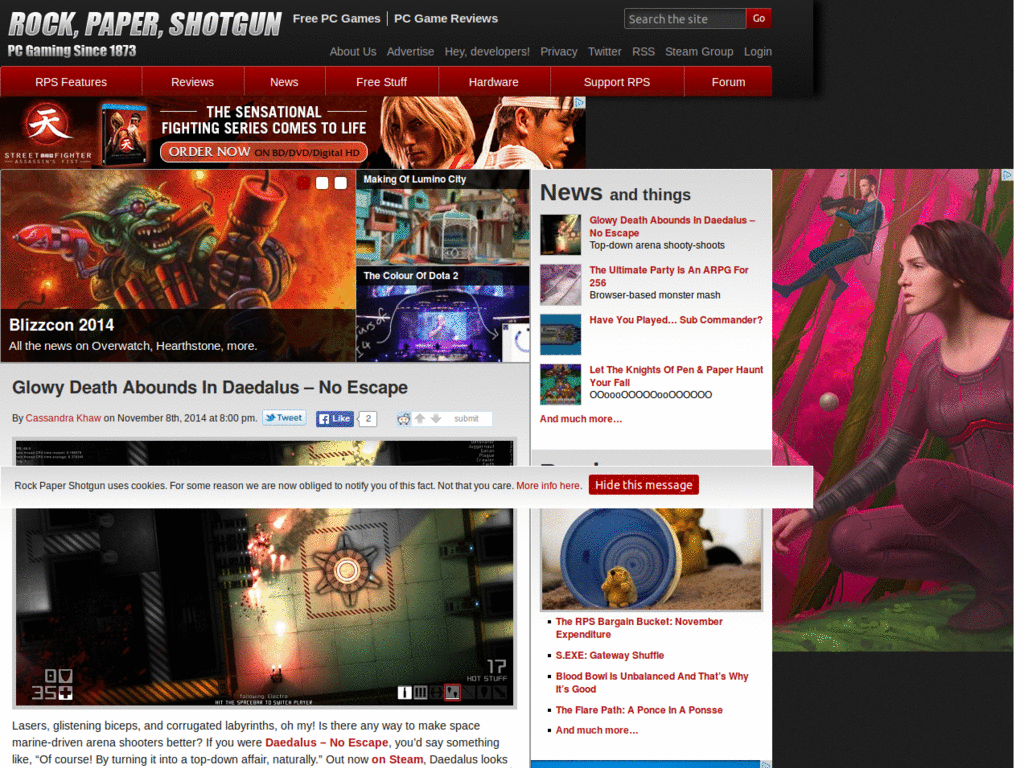Open author Cassandra Khaw link
The height and width of the screenshot is (768, 1024).
(x=63, y=418)
